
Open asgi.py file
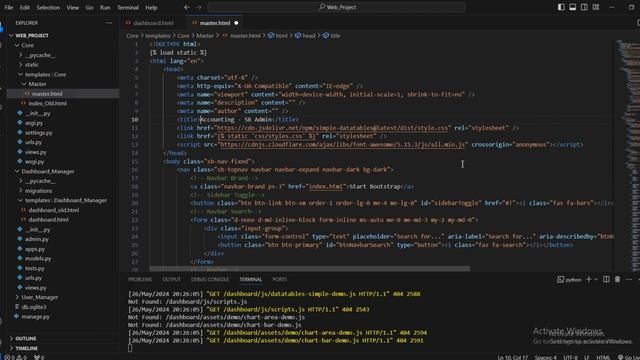coord(34,123)
